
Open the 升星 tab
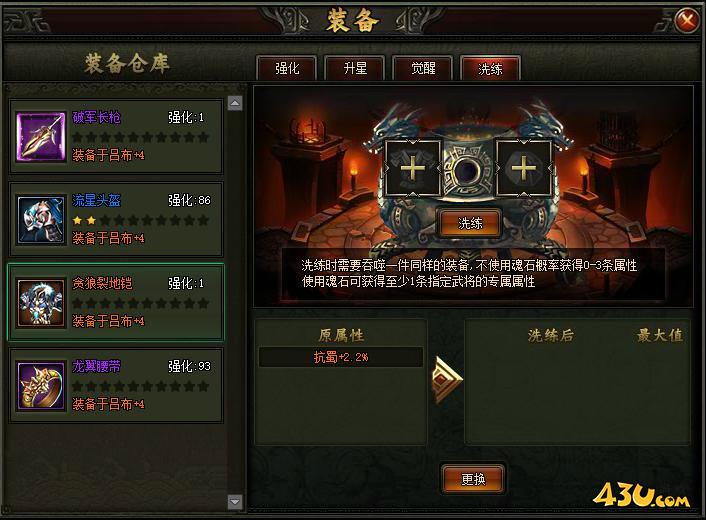(355, 68)
